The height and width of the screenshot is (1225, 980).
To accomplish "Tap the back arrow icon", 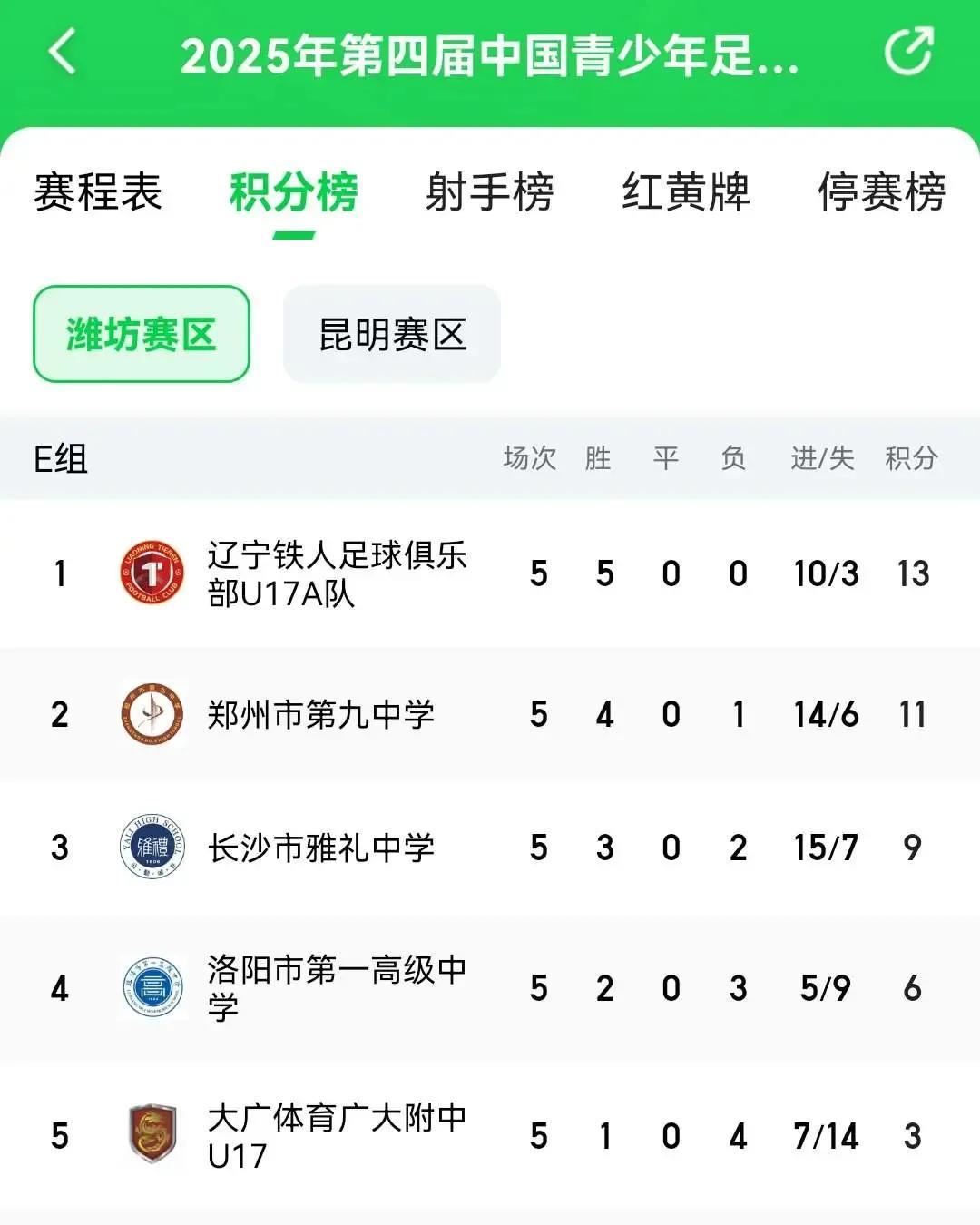I will 62,51.
